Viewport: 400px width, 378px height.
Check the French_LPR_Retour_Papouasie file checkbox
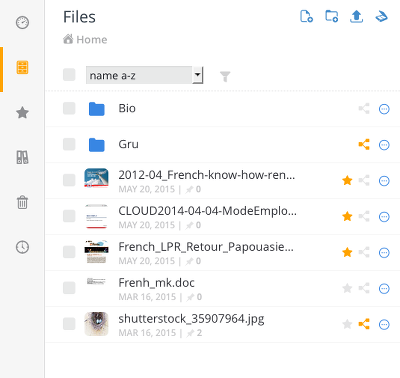[x=69, y=252]
